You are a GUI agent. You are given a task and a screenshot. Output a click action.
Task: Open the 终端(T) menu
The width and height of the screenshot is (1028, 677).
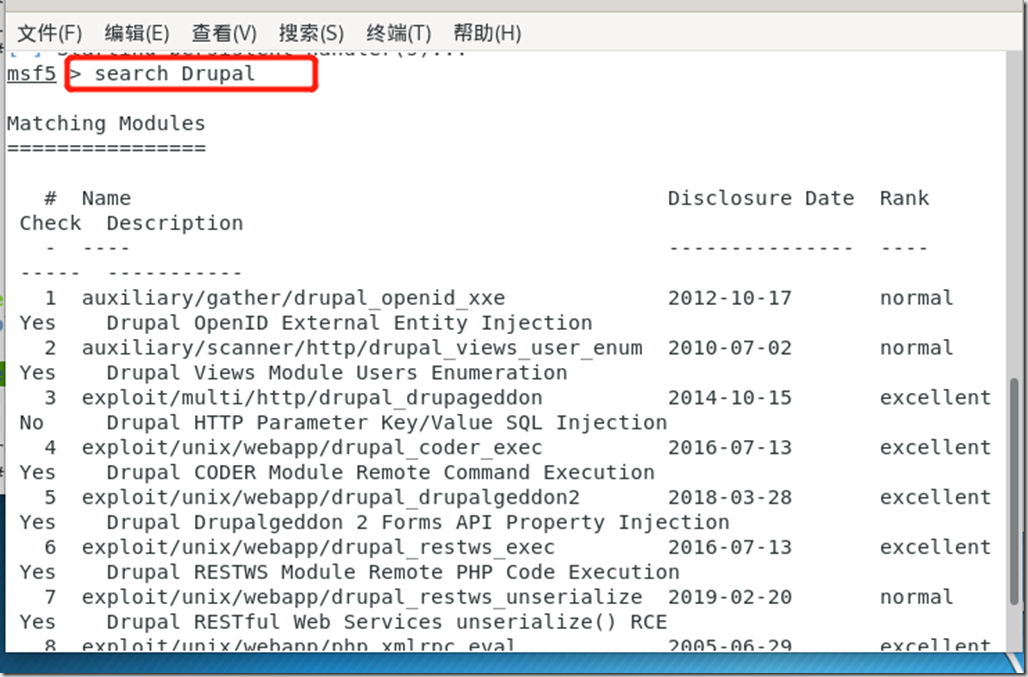pos(398,33)
